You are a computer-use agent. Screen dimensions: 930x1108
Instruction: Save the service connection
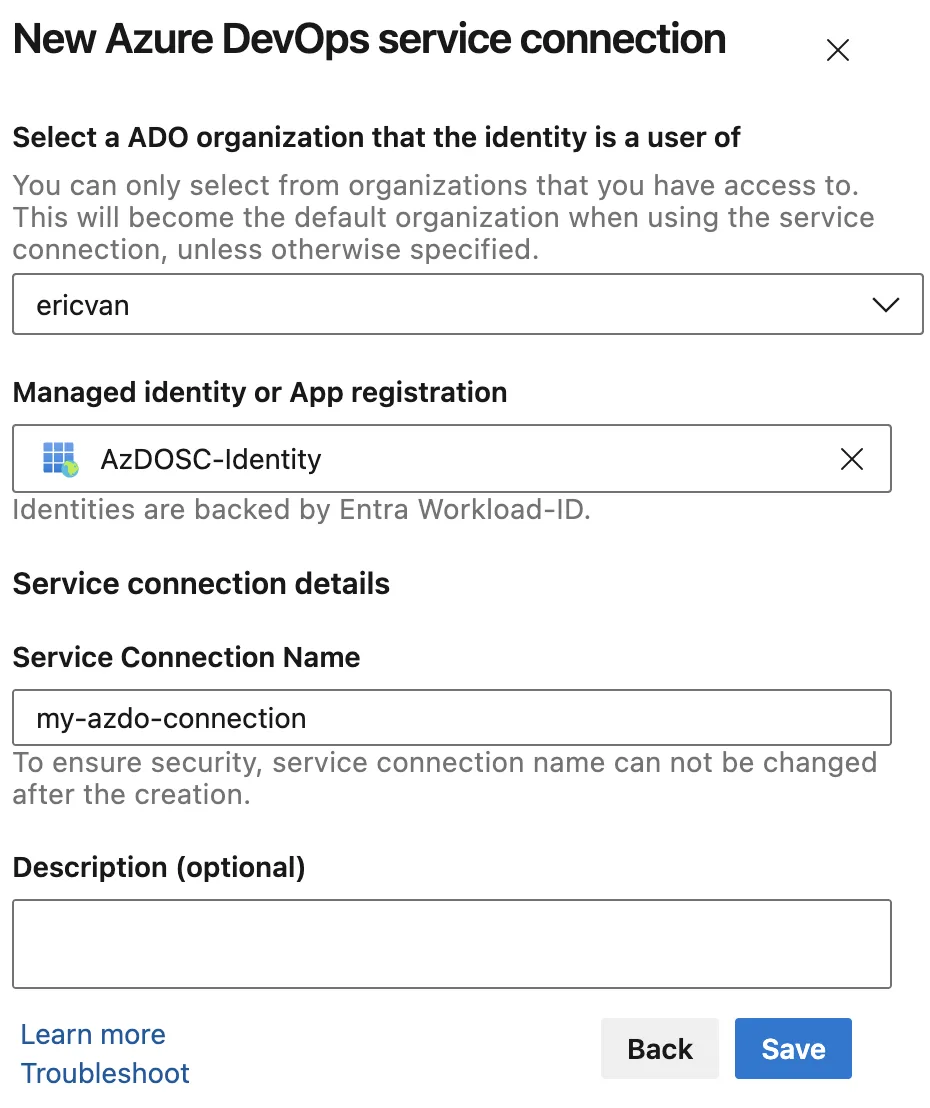793,1049
